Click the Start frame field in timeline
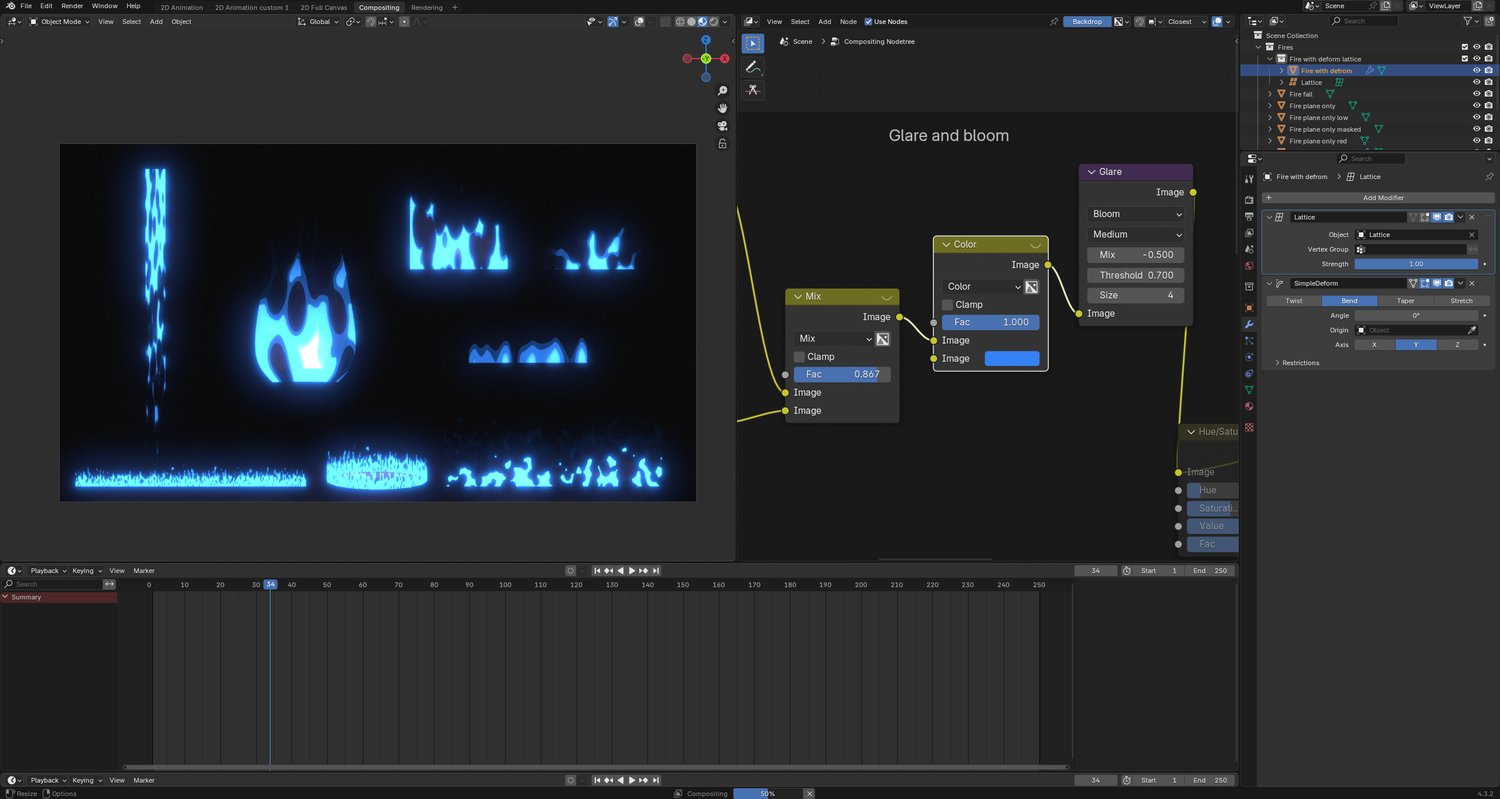The image size is (1500, 799). click(1158, 571)
